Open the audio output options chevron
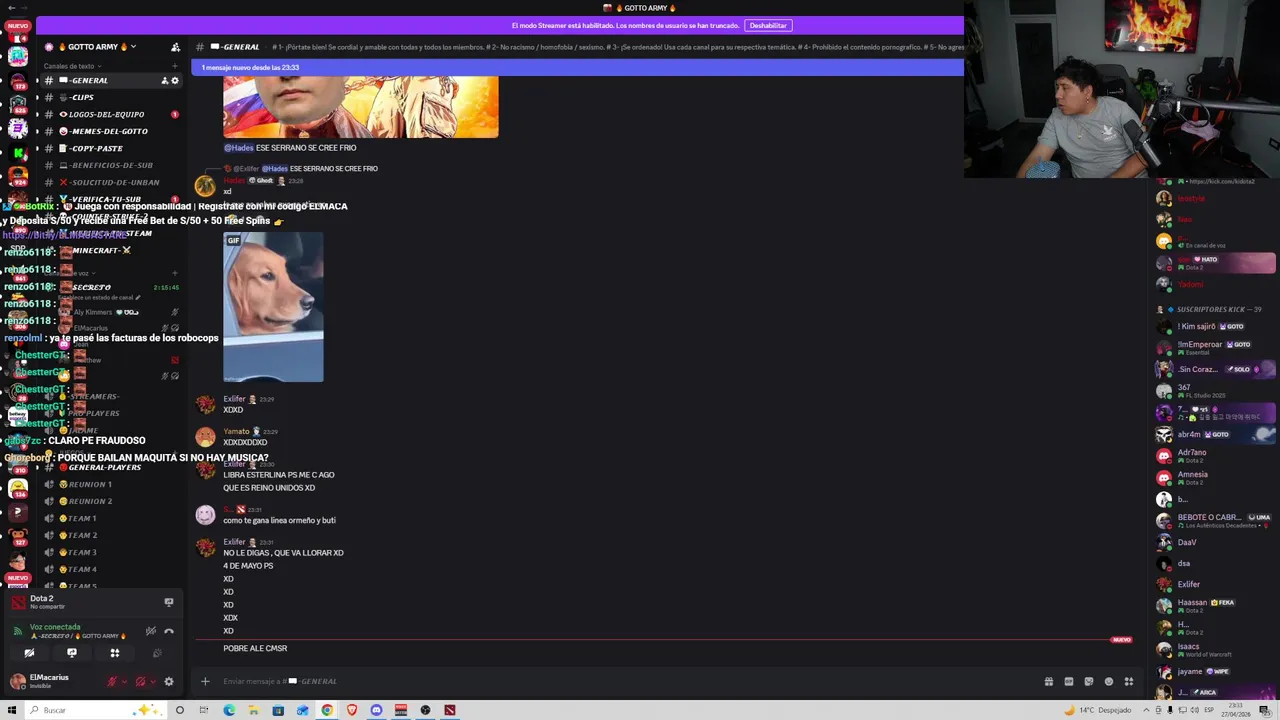The height and width of the screenshot is (720, 1280). [152, 681]
